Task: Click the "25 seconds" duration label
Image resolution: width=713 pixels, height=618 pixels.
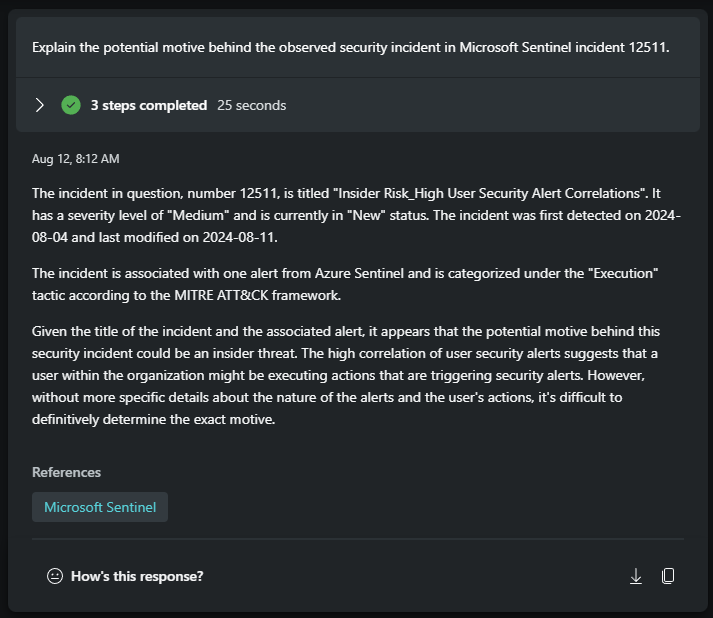Action: 251,105
